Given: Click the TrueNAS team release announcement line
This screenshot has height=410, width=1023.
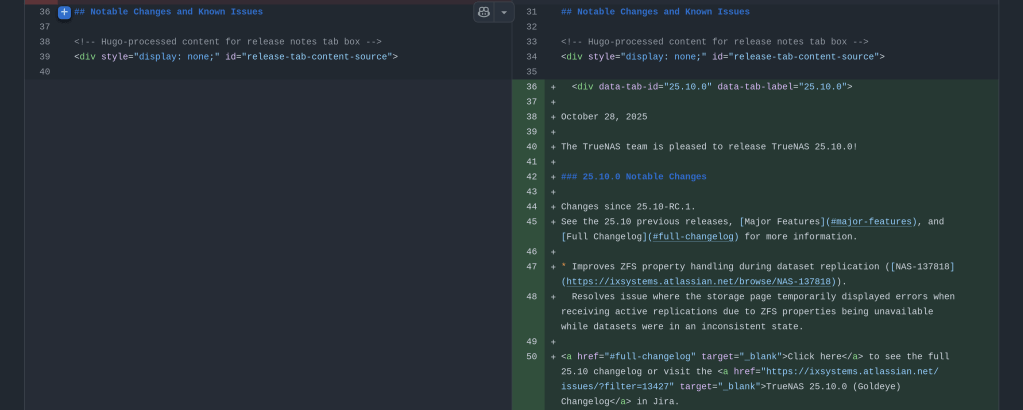Looking at the screenshot, I should click(x=709, y=147).
